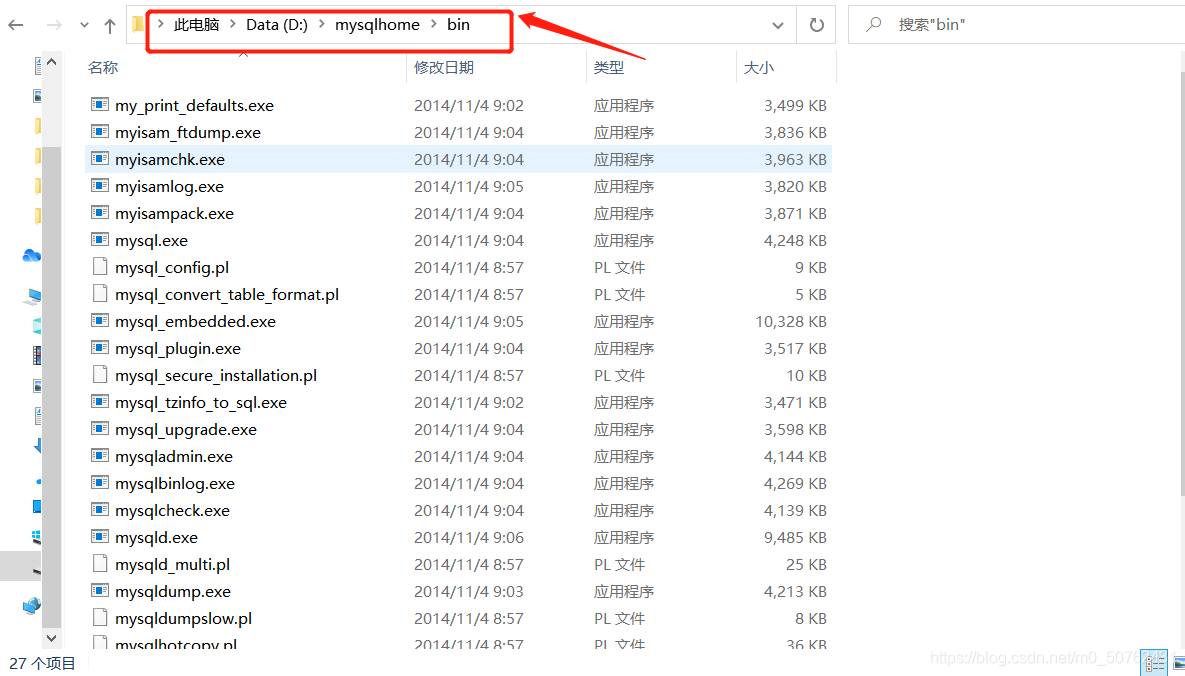Navigate to 此电脑 in the breadcrumb
Viewport: 1185px width, 676px height.
click(x=196, y=25)
